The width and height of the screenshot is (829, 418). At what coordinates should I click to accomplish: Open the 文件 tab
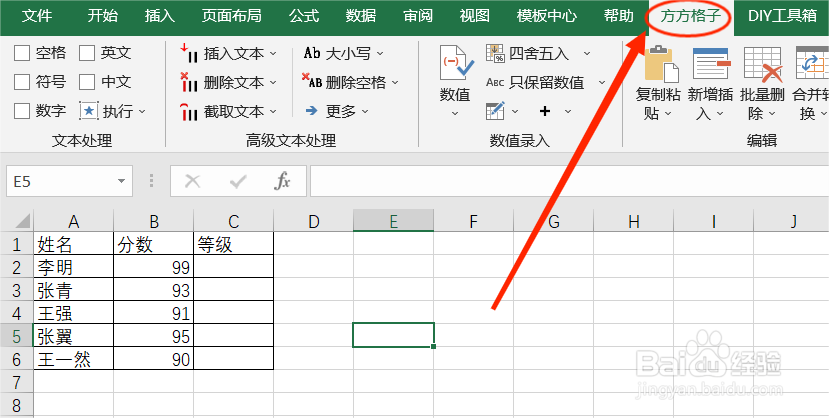pyautogui.click(x=36, y=16)
